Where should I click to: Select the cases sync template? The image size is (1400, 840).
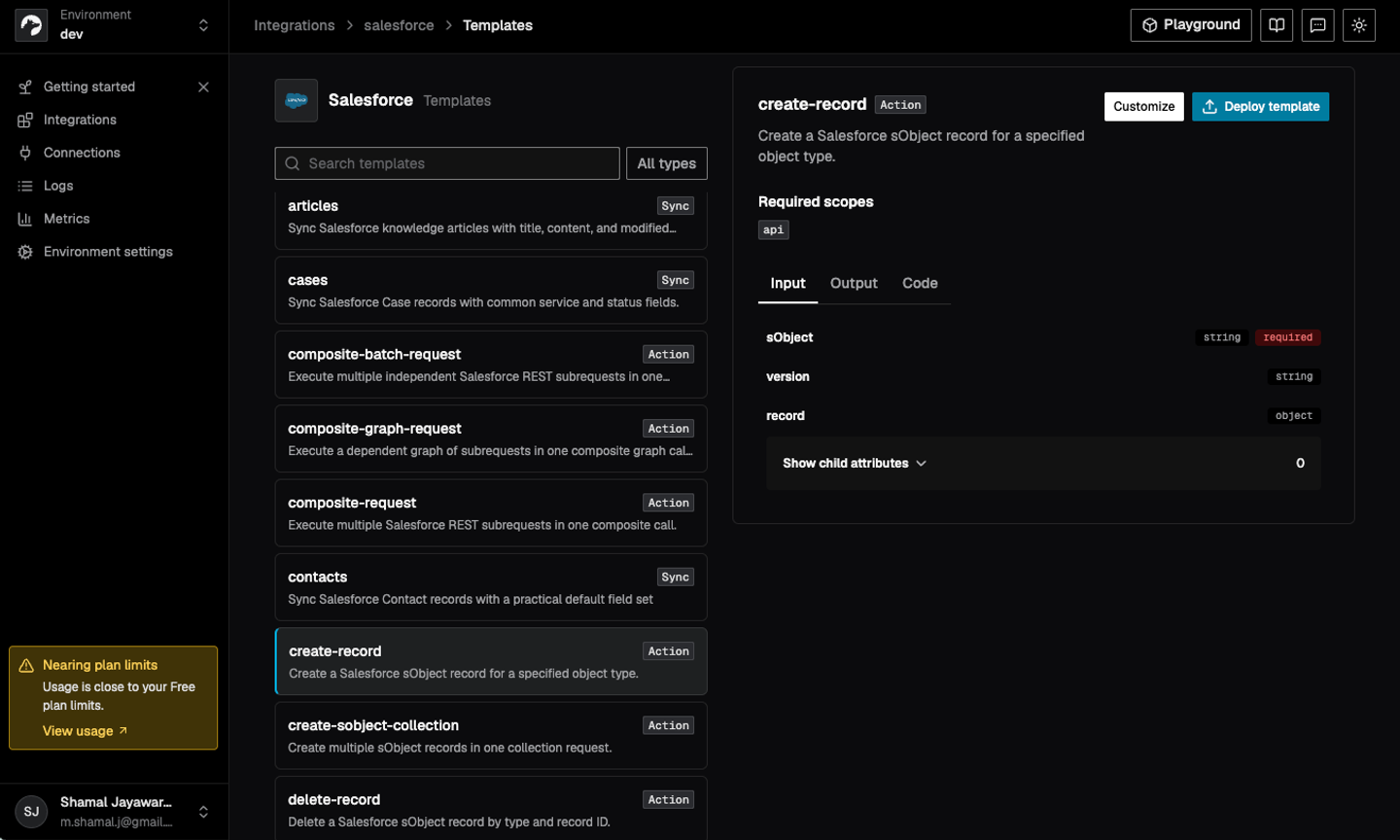pyautogui.click(x=491, y=291)
